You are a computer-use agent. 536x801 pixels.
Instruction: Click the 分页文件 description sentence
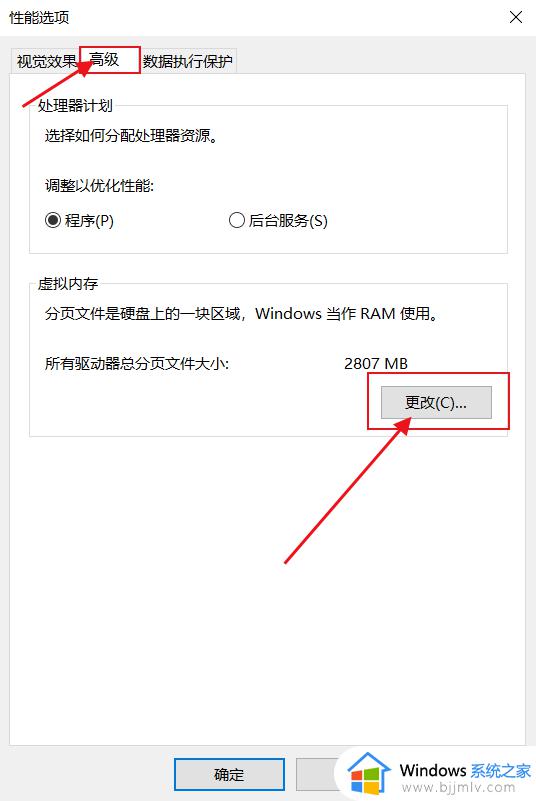point(242,313)
